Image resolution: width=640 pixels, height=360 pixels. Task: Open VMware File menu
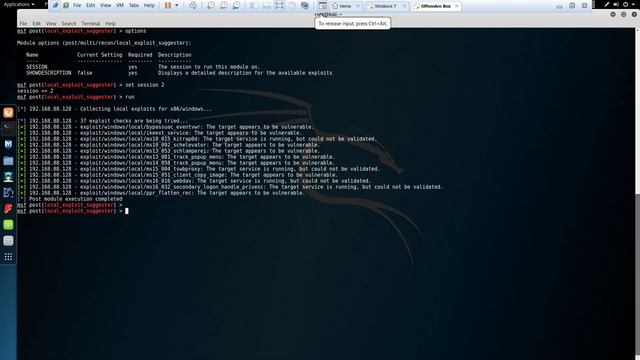pos(77,5)
